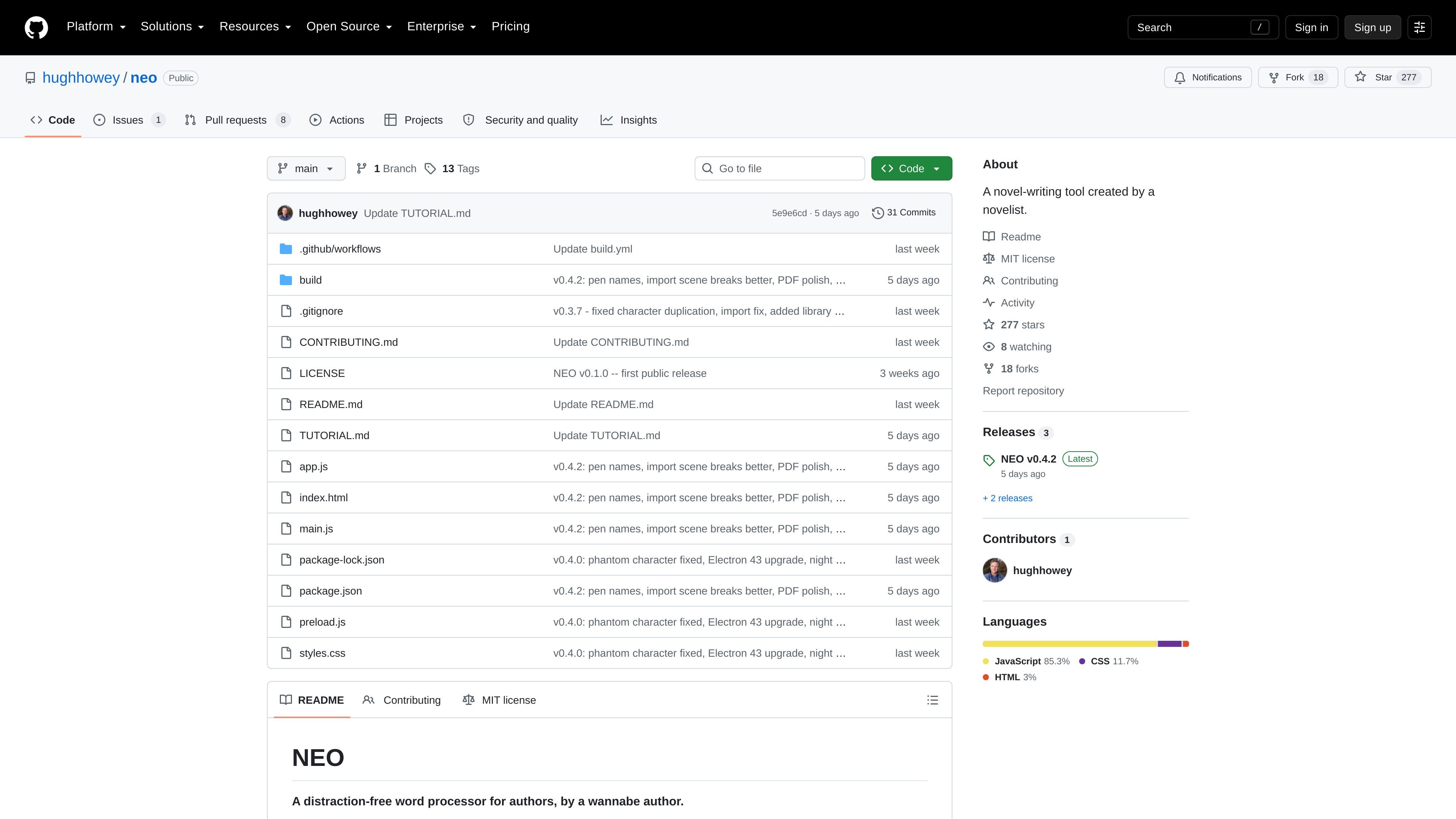Open the build folder icon
This screenshot has height=819, width=1456.
pyautogui.click(x=286, y=280)
